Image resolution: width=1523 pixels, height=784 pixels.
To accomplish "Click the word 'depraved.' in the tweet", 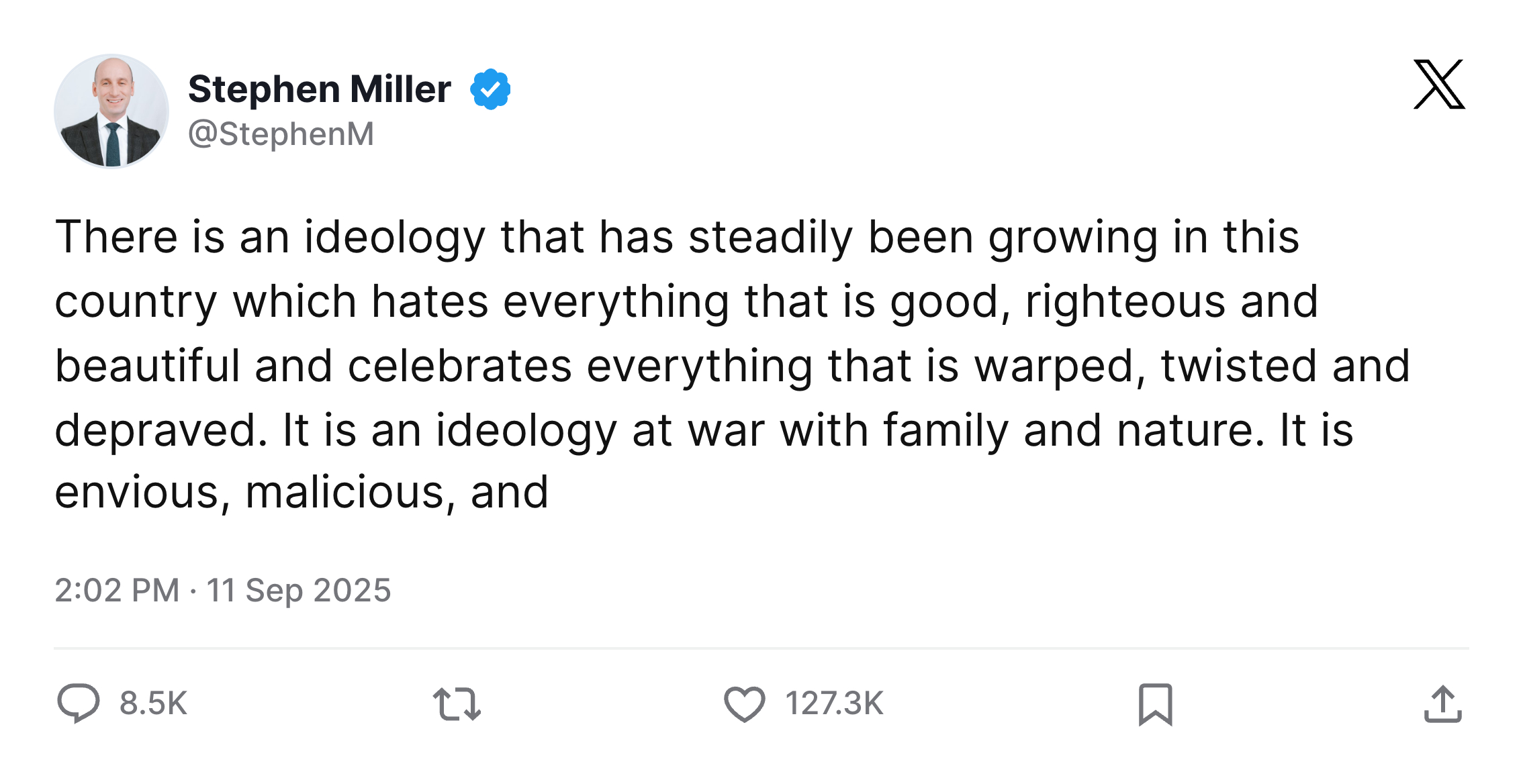I will pos(161,430).
